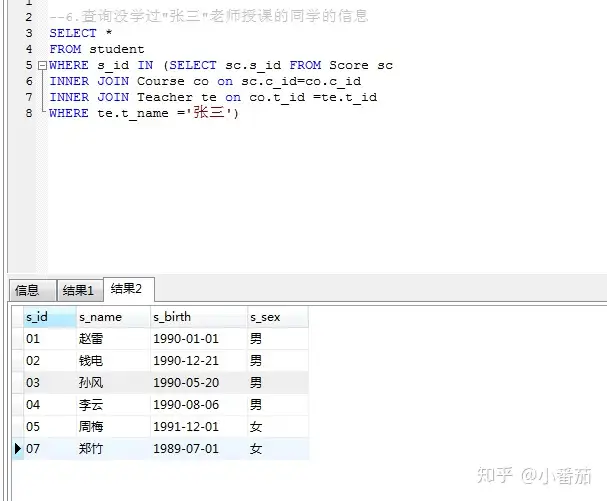Click the name cell 郑竹
The image size is (607, 501).
pyautogui.click(x=113, y=449)
